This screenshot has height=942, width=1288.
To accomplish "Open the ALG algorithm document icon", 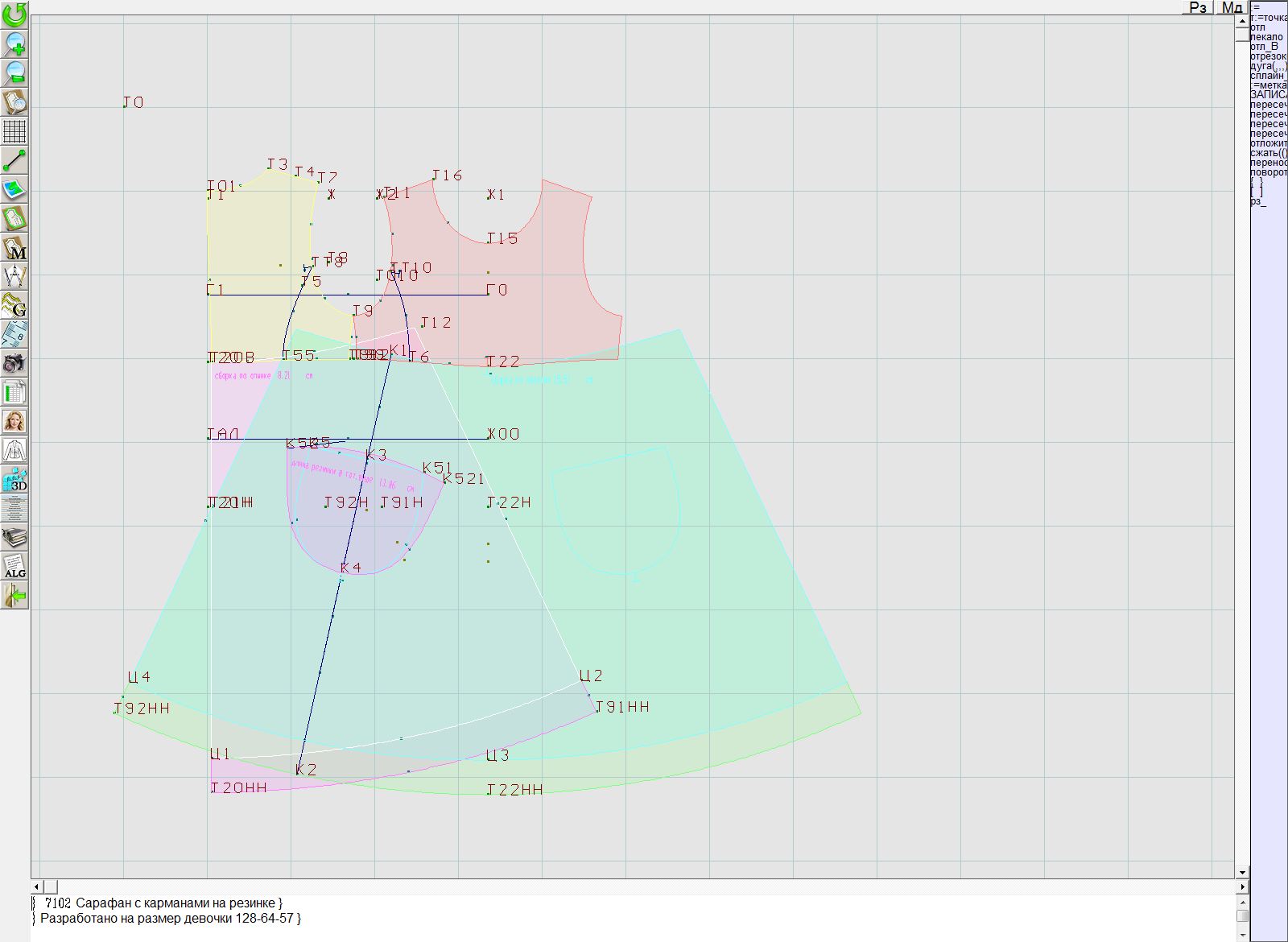I will pos(14,566).
